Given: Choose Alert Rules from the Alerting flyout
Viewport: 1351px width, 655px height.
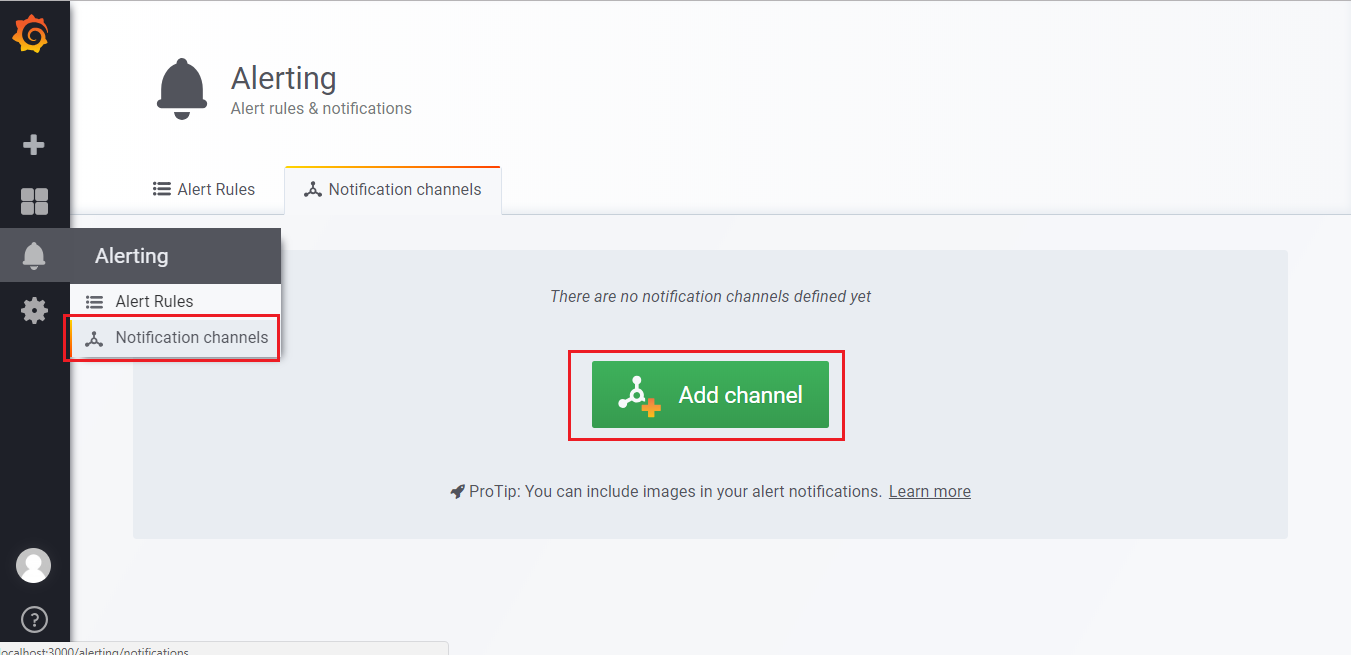Looking at the screenshot, I should pos(154,301).
